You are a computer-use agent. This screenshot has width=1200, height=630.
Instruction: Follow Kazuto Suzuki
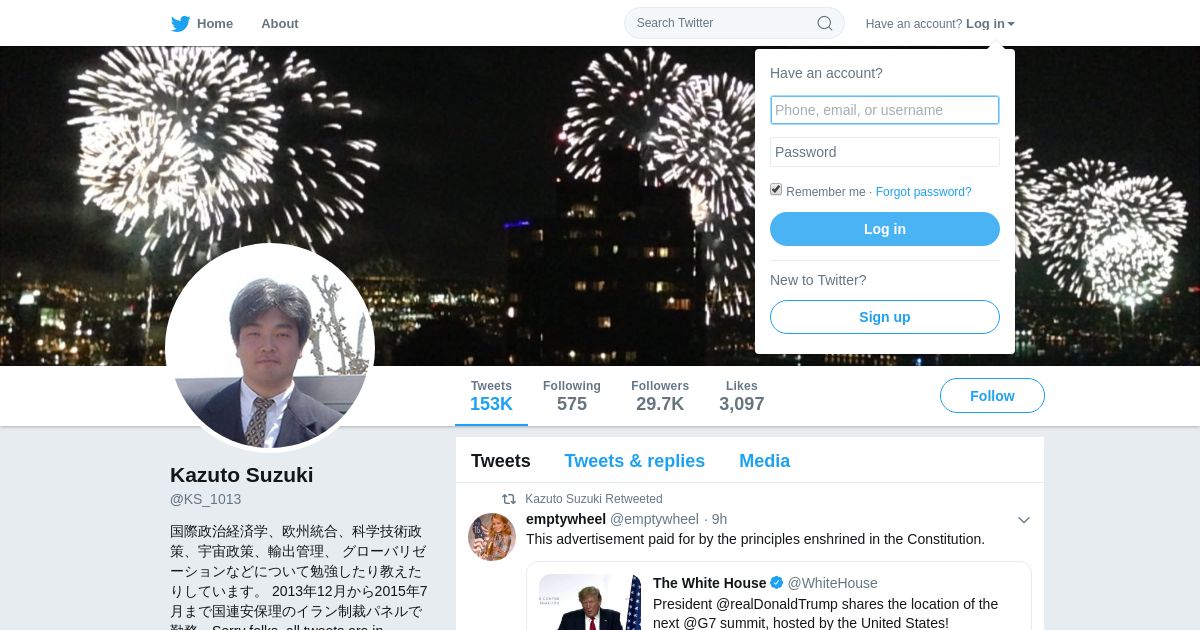click(992, 396)
